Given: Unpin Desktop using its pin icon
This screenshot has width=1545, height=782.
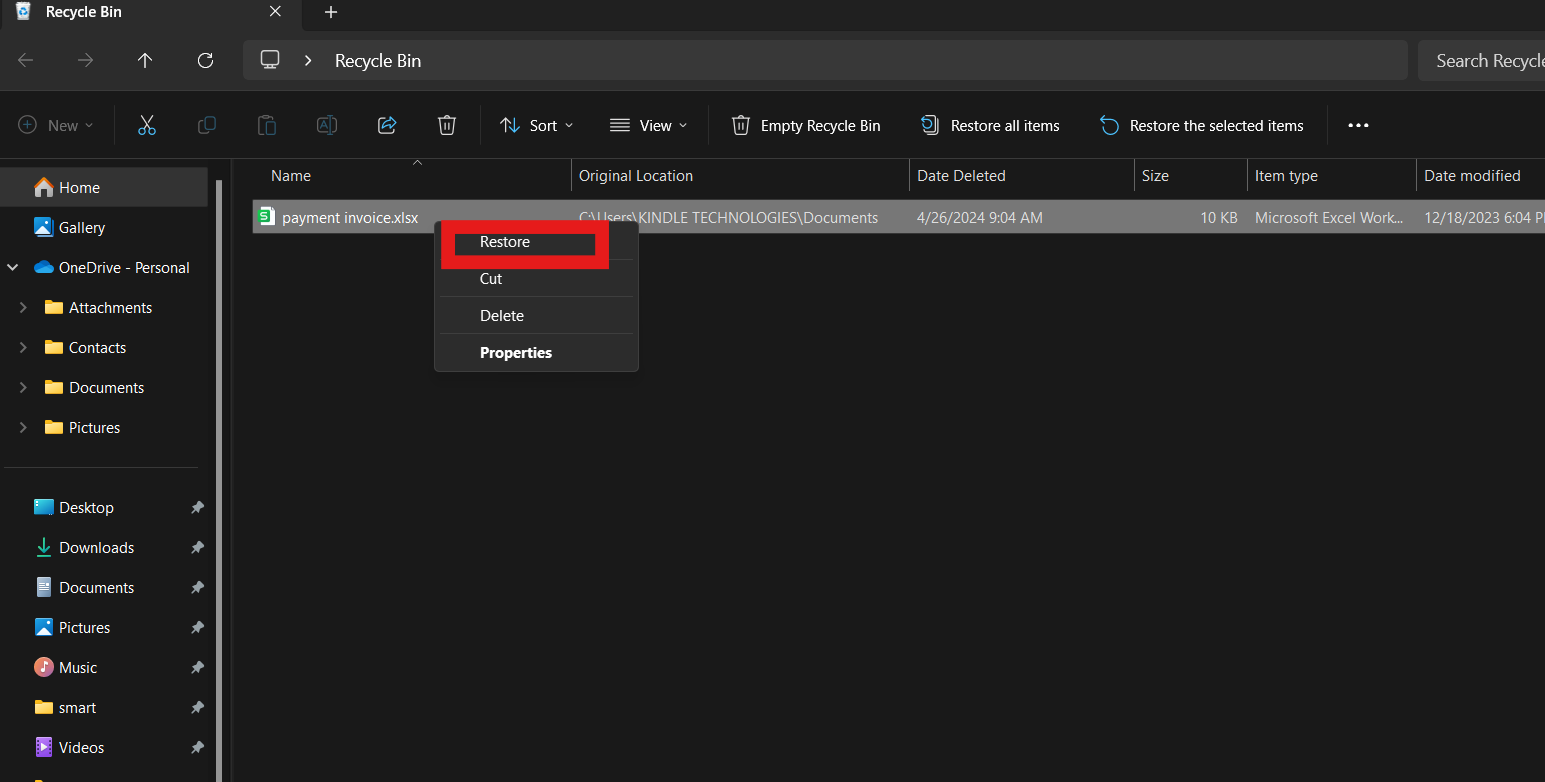Looking at the screenshot, I should [x=197, y=508].
